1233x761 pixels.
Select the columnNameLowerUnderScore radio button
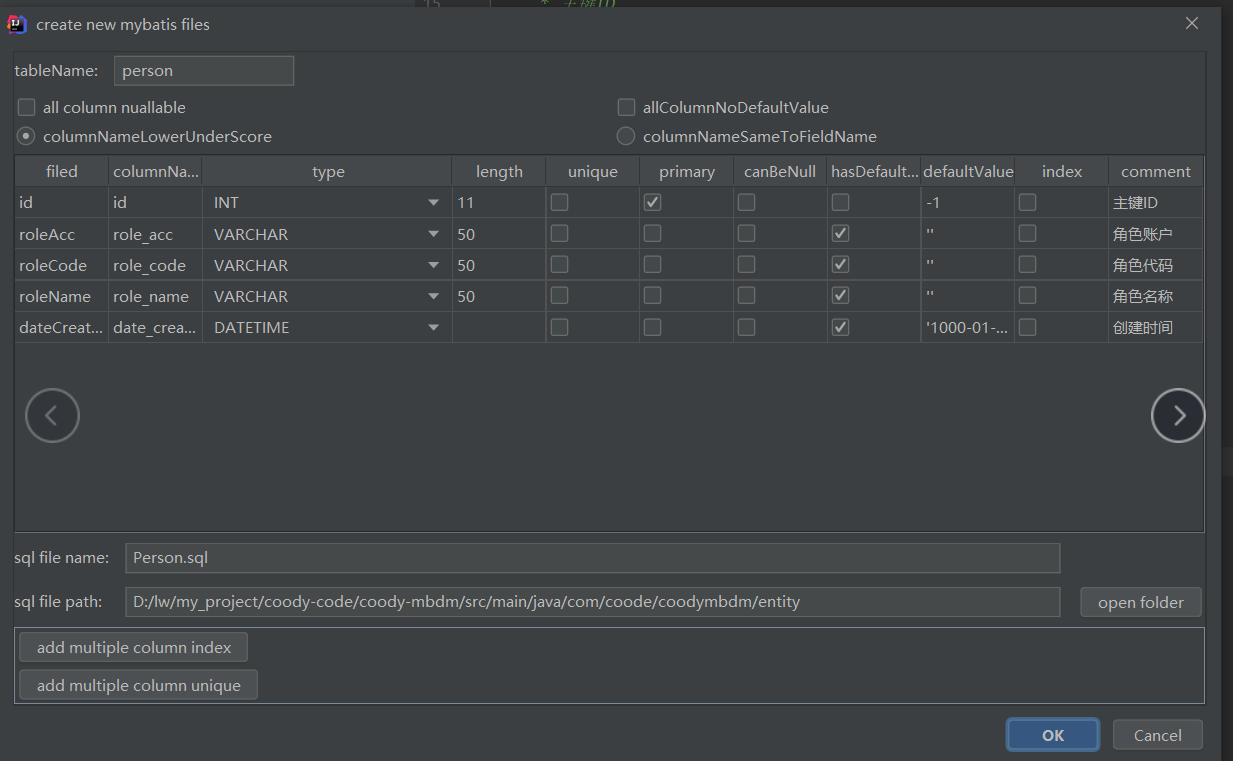coord(26,136)
